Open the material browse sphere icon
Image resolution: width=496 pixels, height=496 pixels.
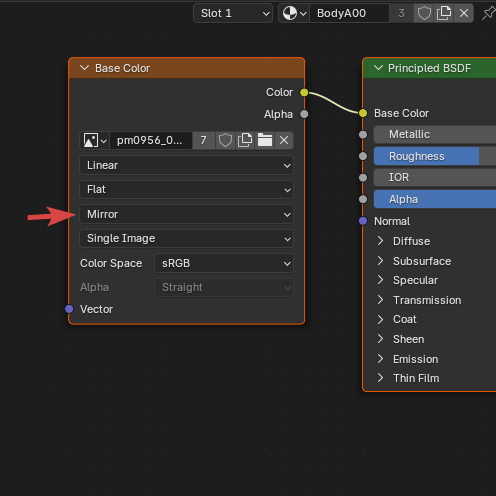click(294, 13)
